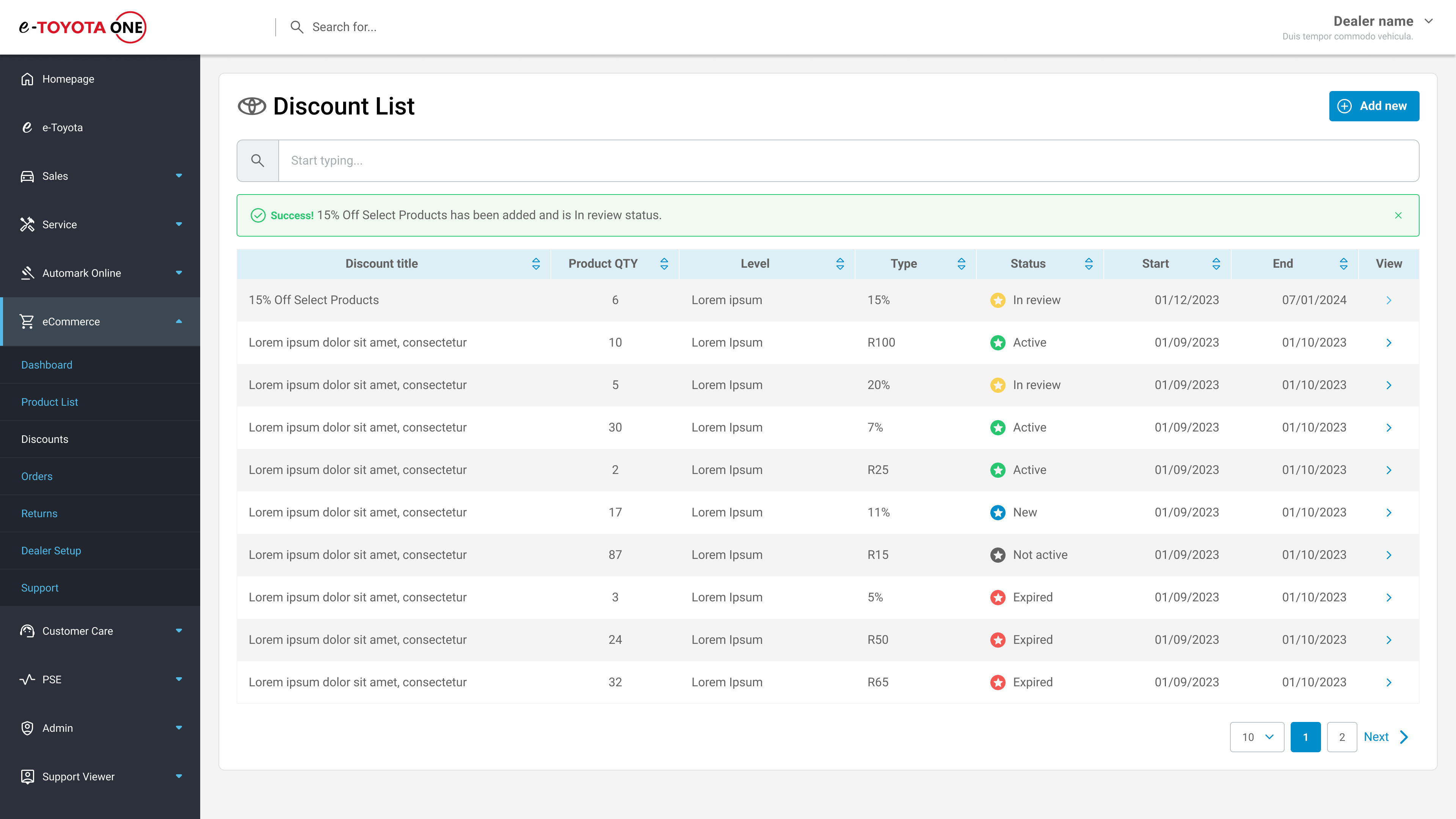Collapse the eCommerce sidebar section
The height and width of the screenshot is (819, 1456).
point(179,322)
